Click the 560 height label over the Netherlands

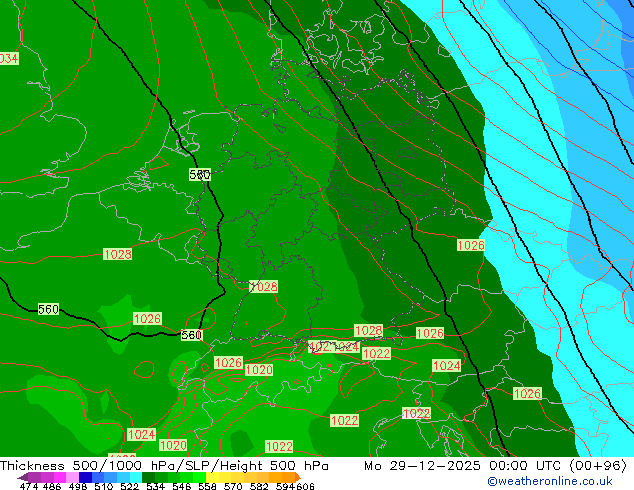pyautogui.click(x=200, y=175)
